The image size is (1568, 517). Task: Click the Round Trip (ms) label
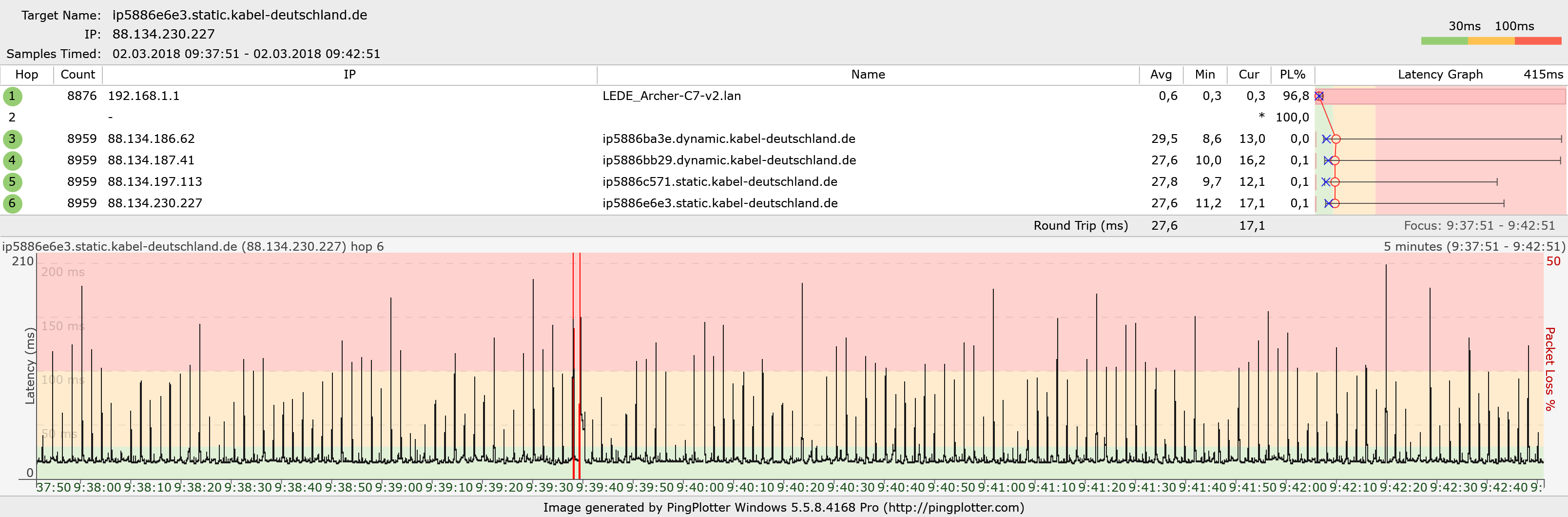tap(1081, 226)
